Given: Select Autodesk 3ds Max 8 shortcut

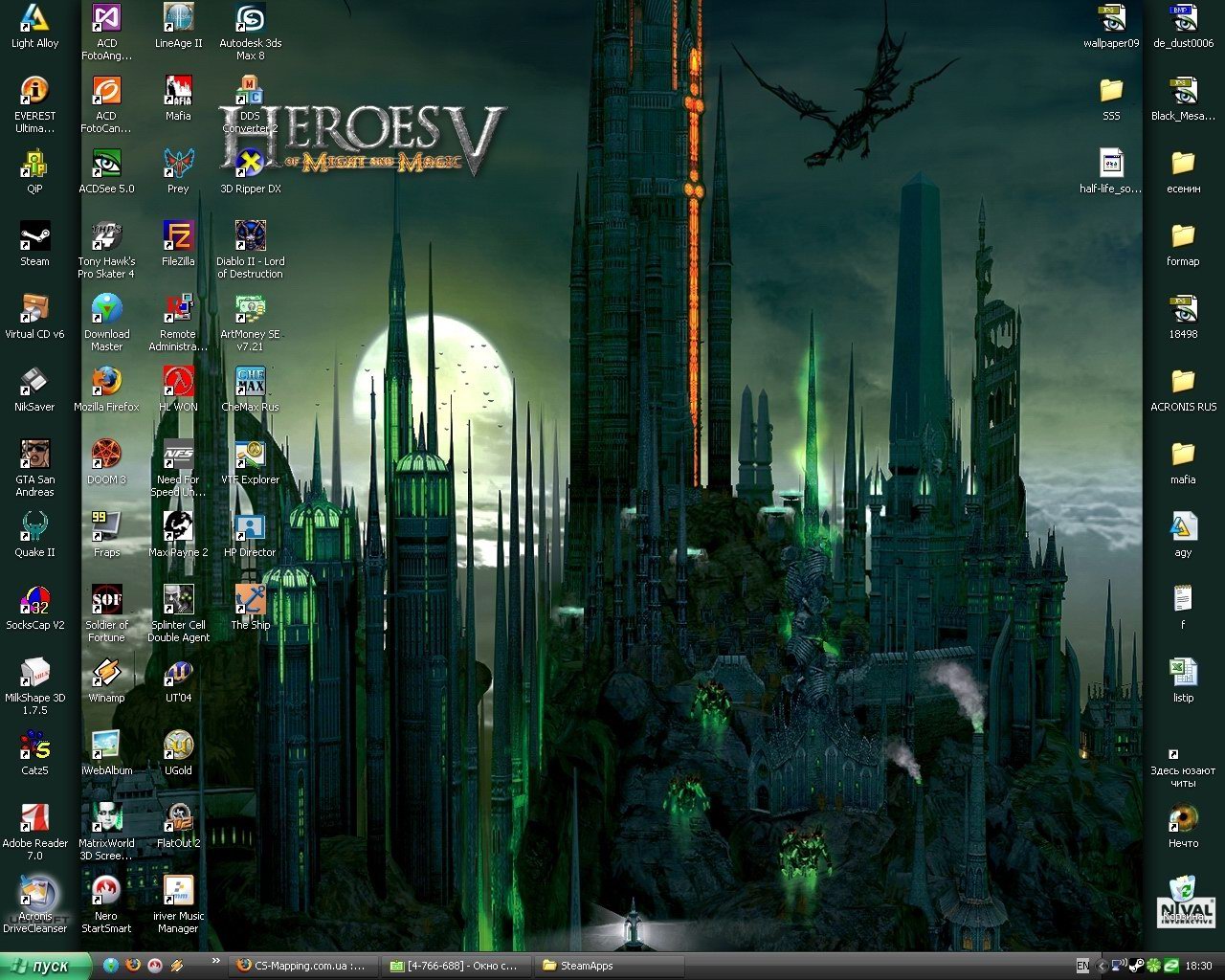Looking at the screenshot, I should click(250, 19).
